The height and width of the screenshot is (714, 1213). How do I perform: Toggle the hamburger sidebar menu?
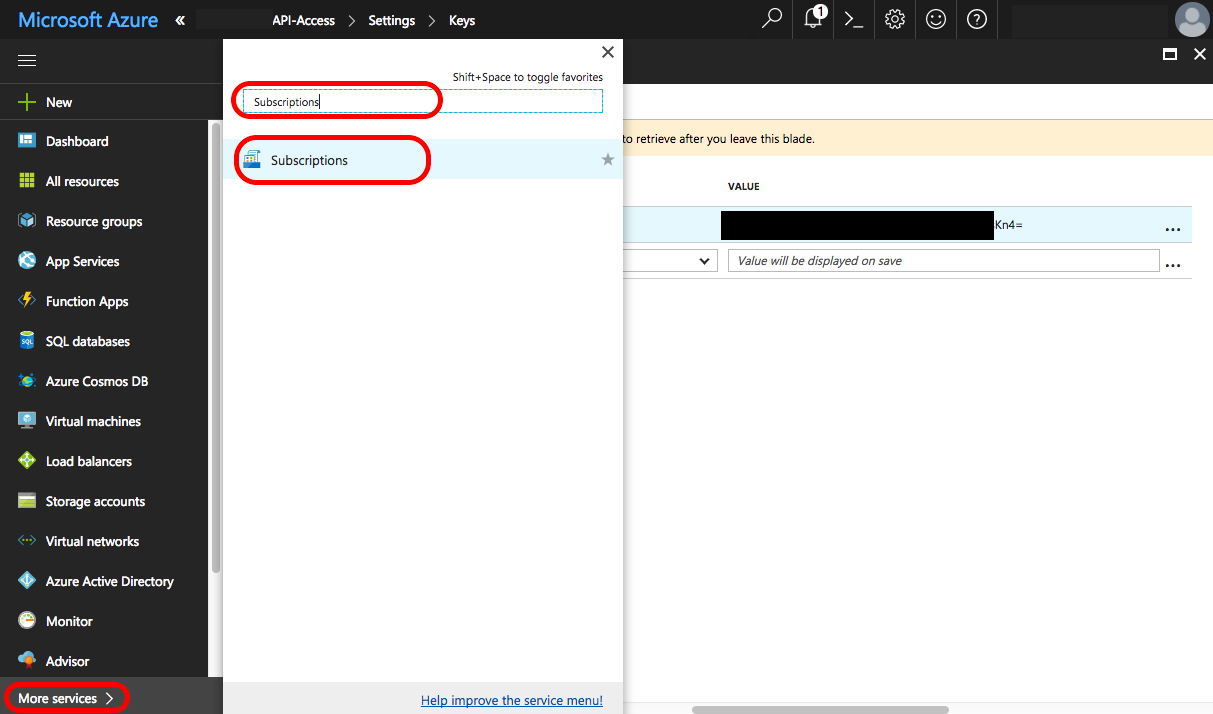pyautogui.click(x=27, y=60)
